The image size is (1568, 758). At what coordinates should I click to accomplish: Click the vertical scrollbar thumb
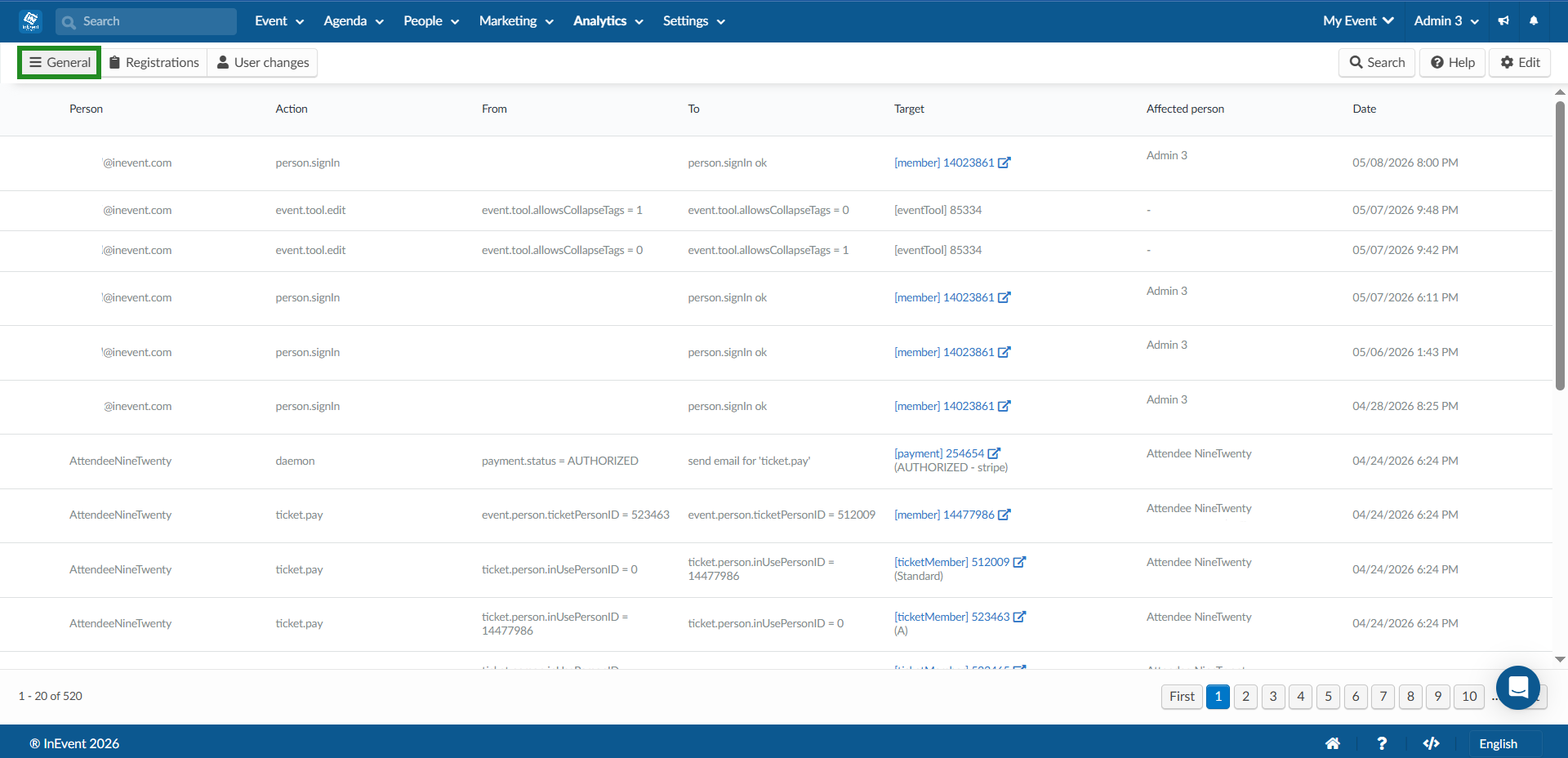(1560, 245)
